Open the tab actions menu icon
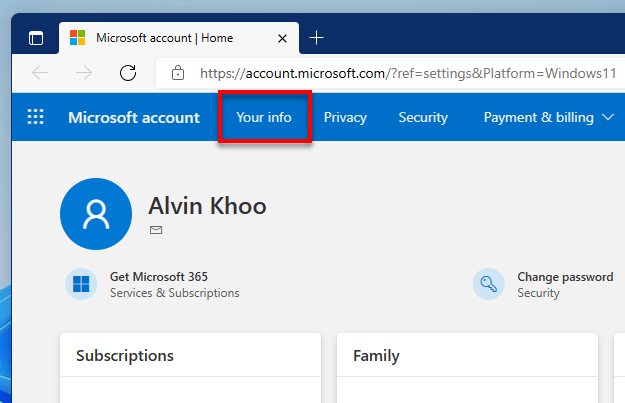Viewport: 625px width, 403px height. [x=36, y=38]
